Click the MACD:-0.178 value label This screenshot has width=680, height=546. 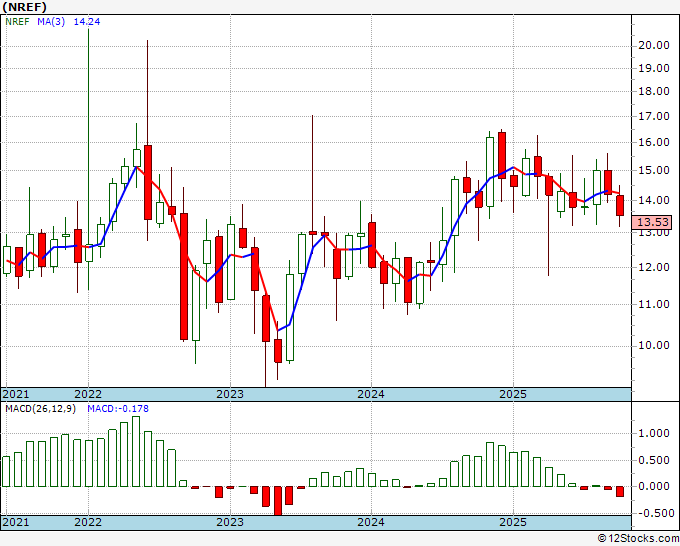(118, 409)
